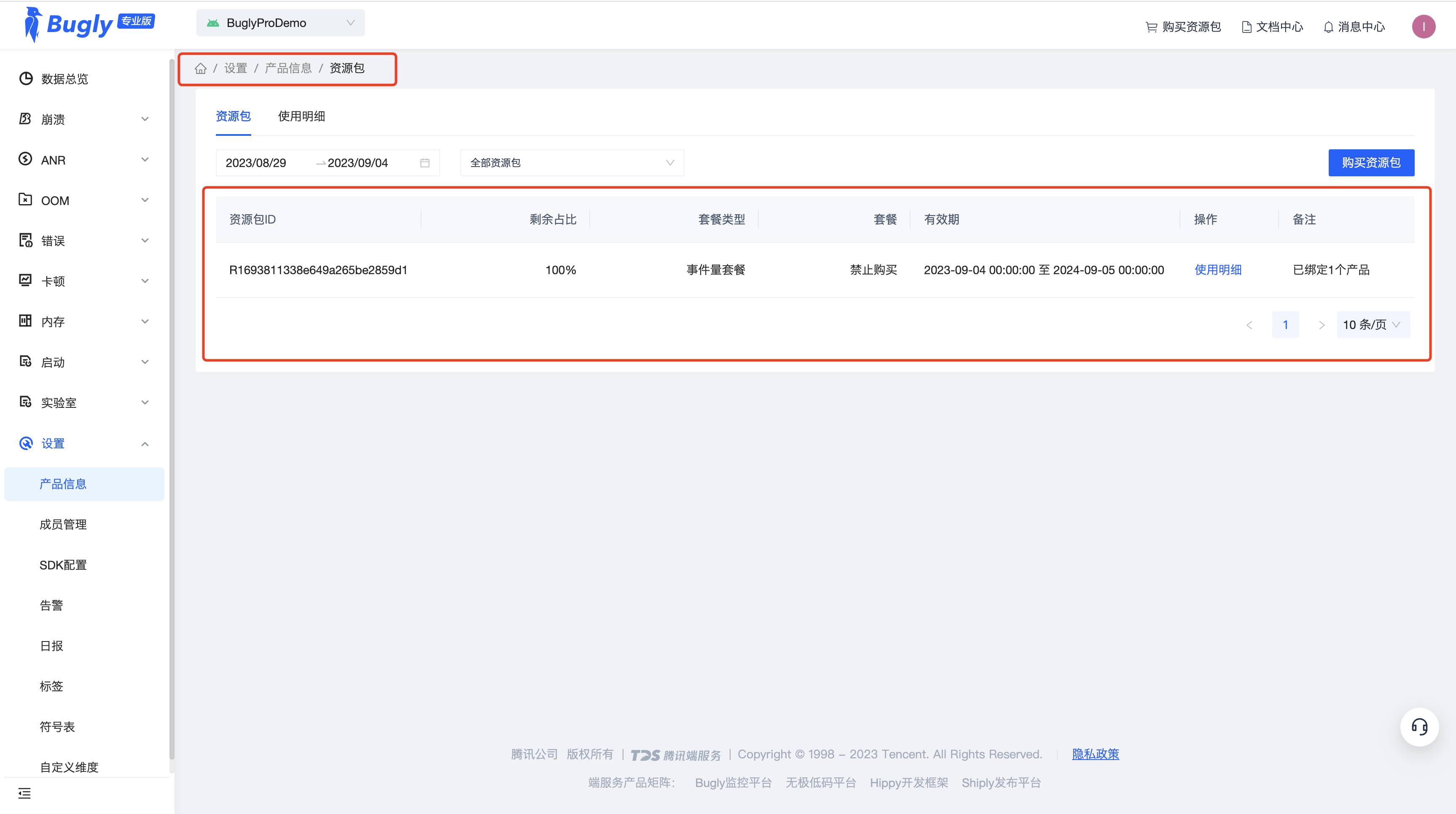Open the BuglyProDemo product dropdown
The height and width of the screenshot is (814, 1456).
click(x=280, y=23)
